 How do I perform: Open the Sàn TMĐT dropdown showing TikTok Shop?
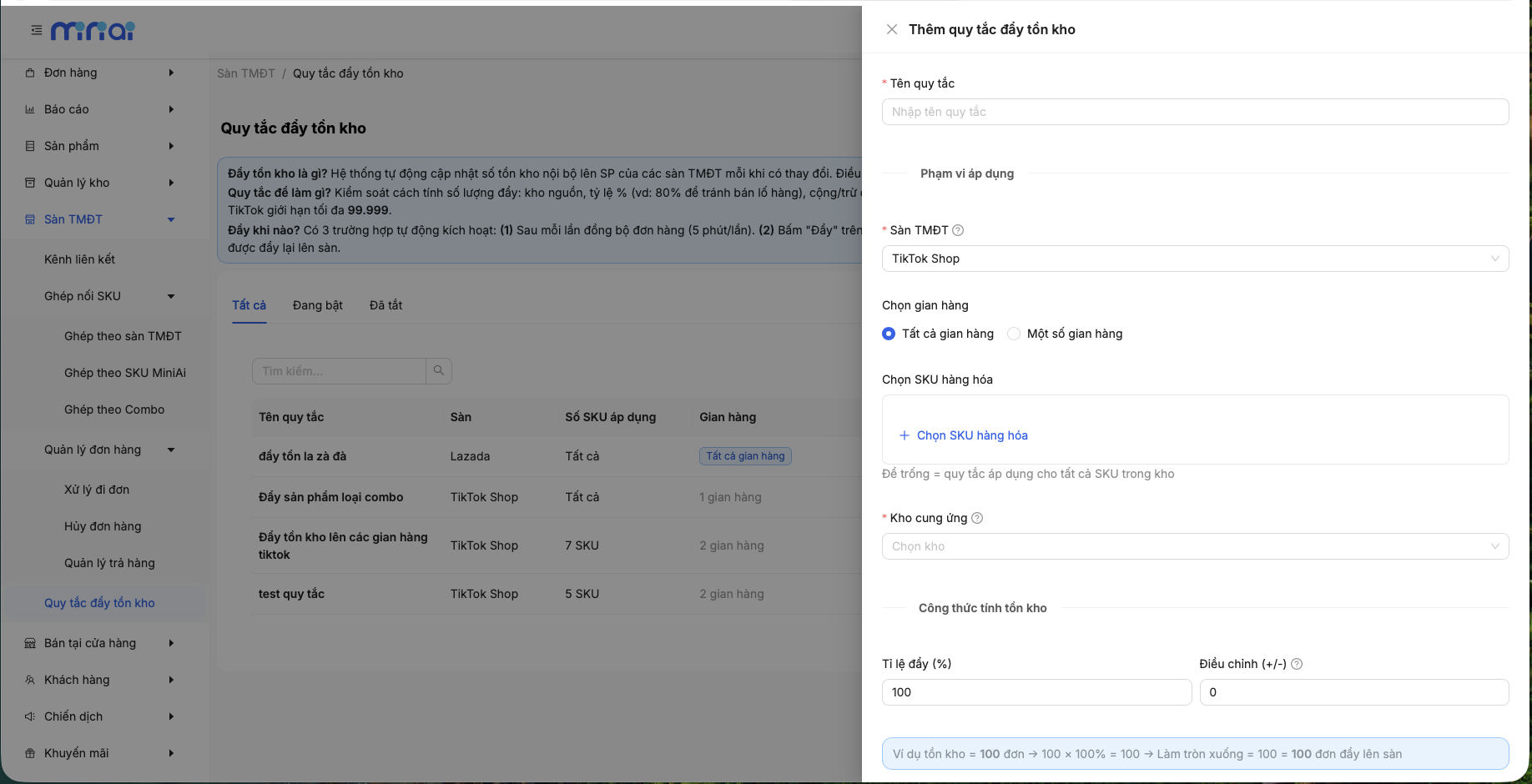tap(1195, 259)
